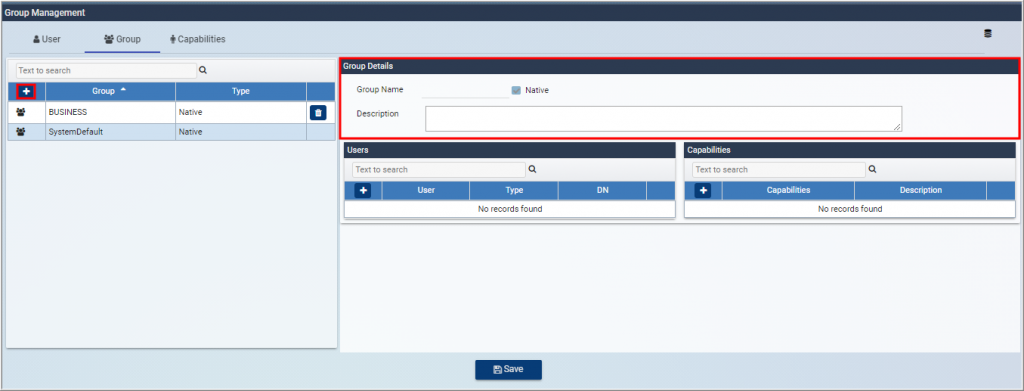Click the Save button
1024x391 pixels.
(508, 369)
